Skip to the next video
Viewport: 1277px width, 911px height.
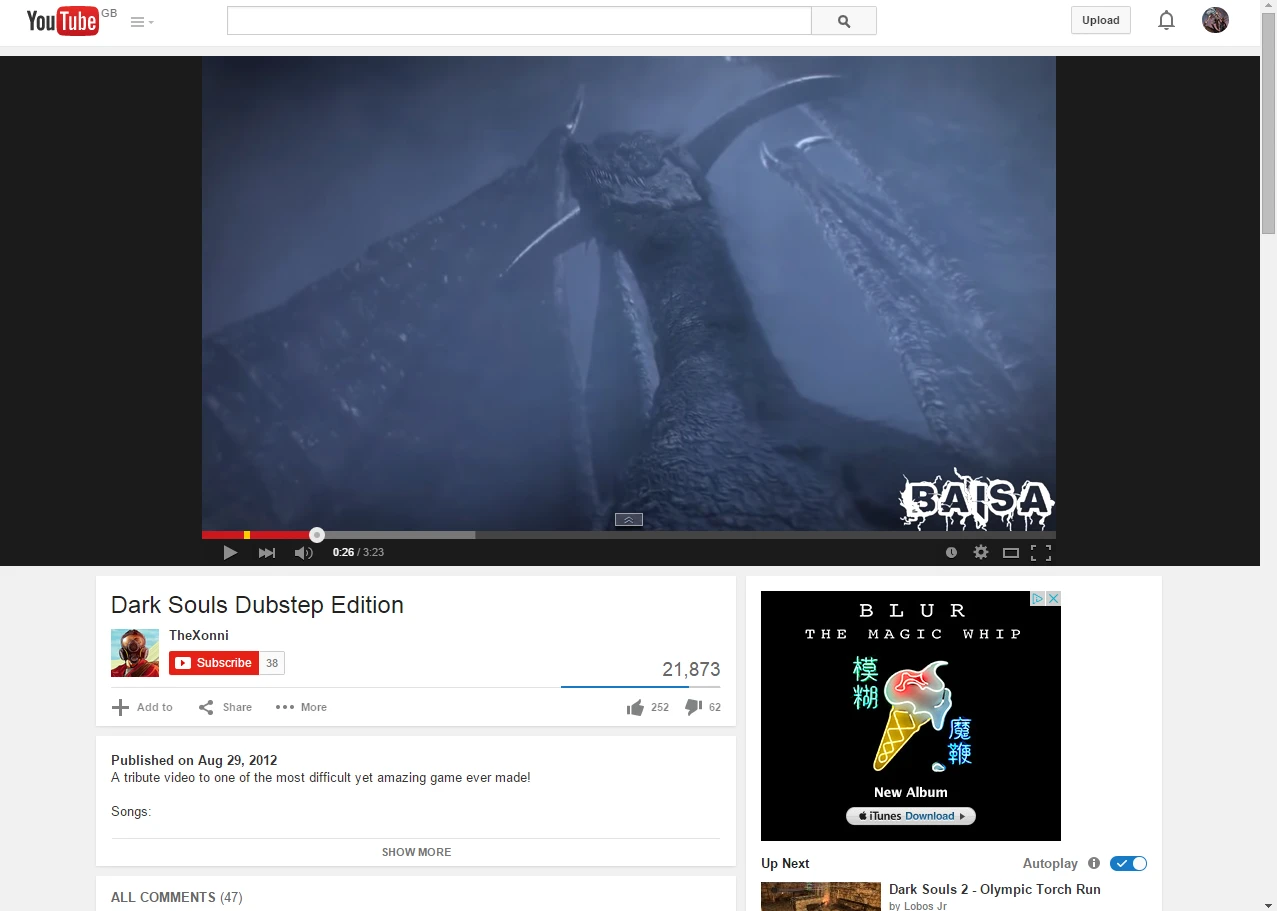(x=267, y=552)
